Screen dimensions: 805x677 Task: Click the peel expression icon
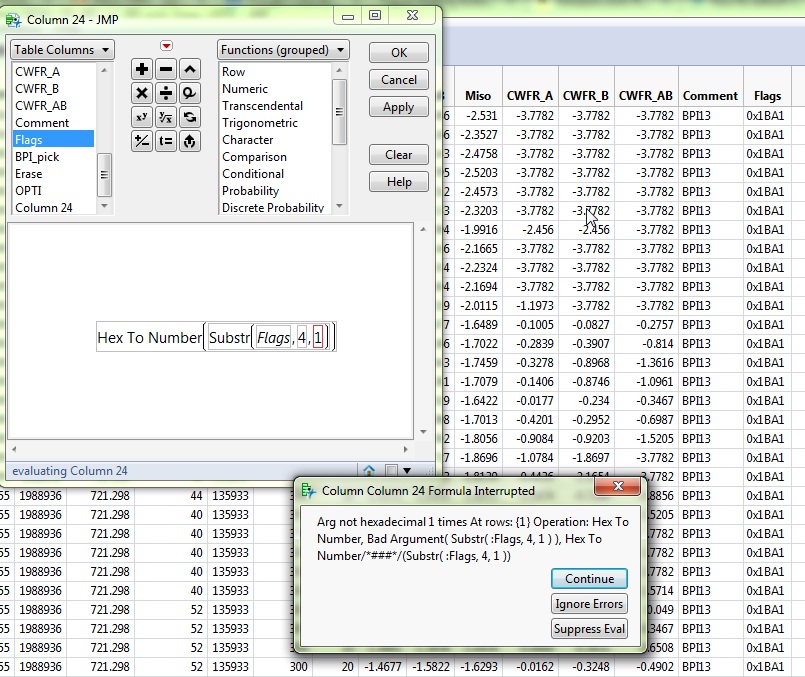coord(189,140)
